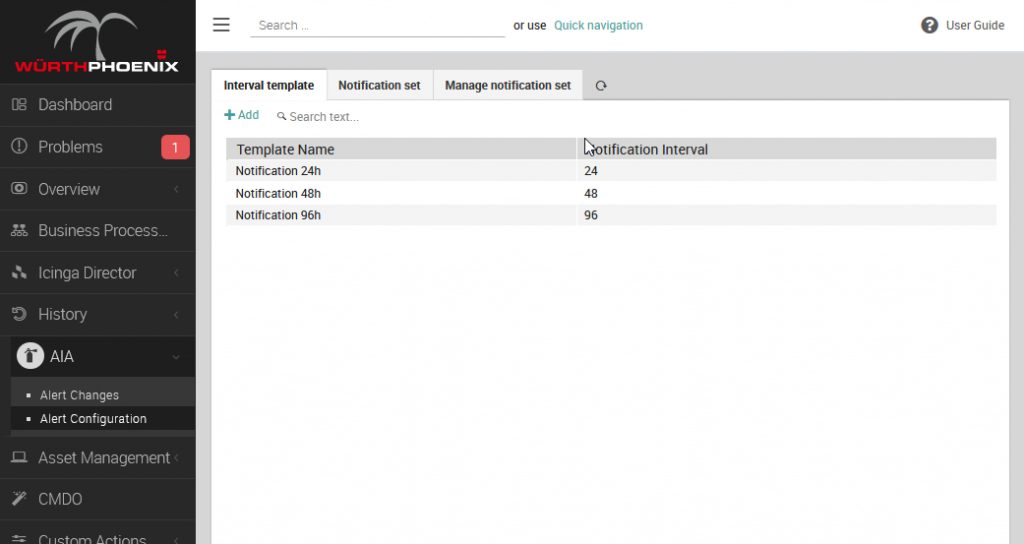The width and height of the screenshot is (1024, 544).
Task: Add a new interval template
Action: tap(242, 115)
